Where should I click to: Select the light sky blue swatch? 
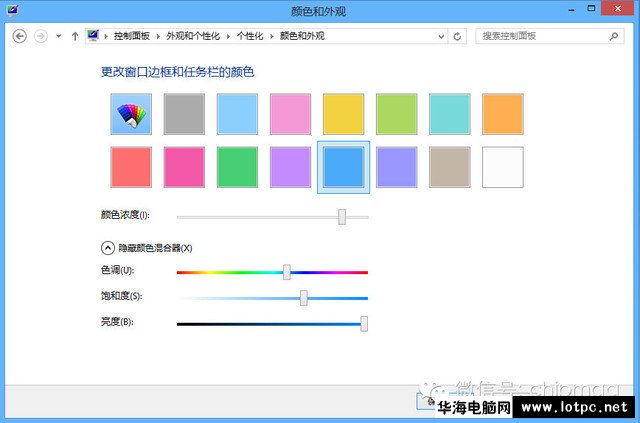237,114
